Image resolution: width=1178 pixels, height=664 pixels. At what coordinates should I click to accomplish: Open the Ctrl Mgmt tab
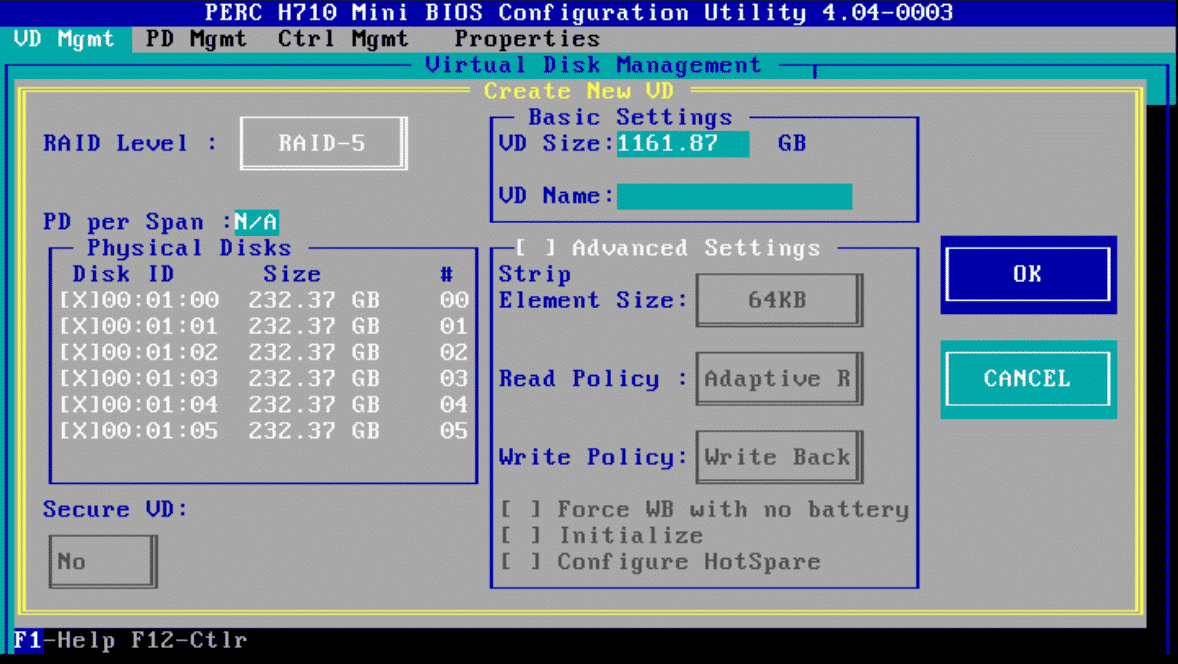(x=343, y=39)
